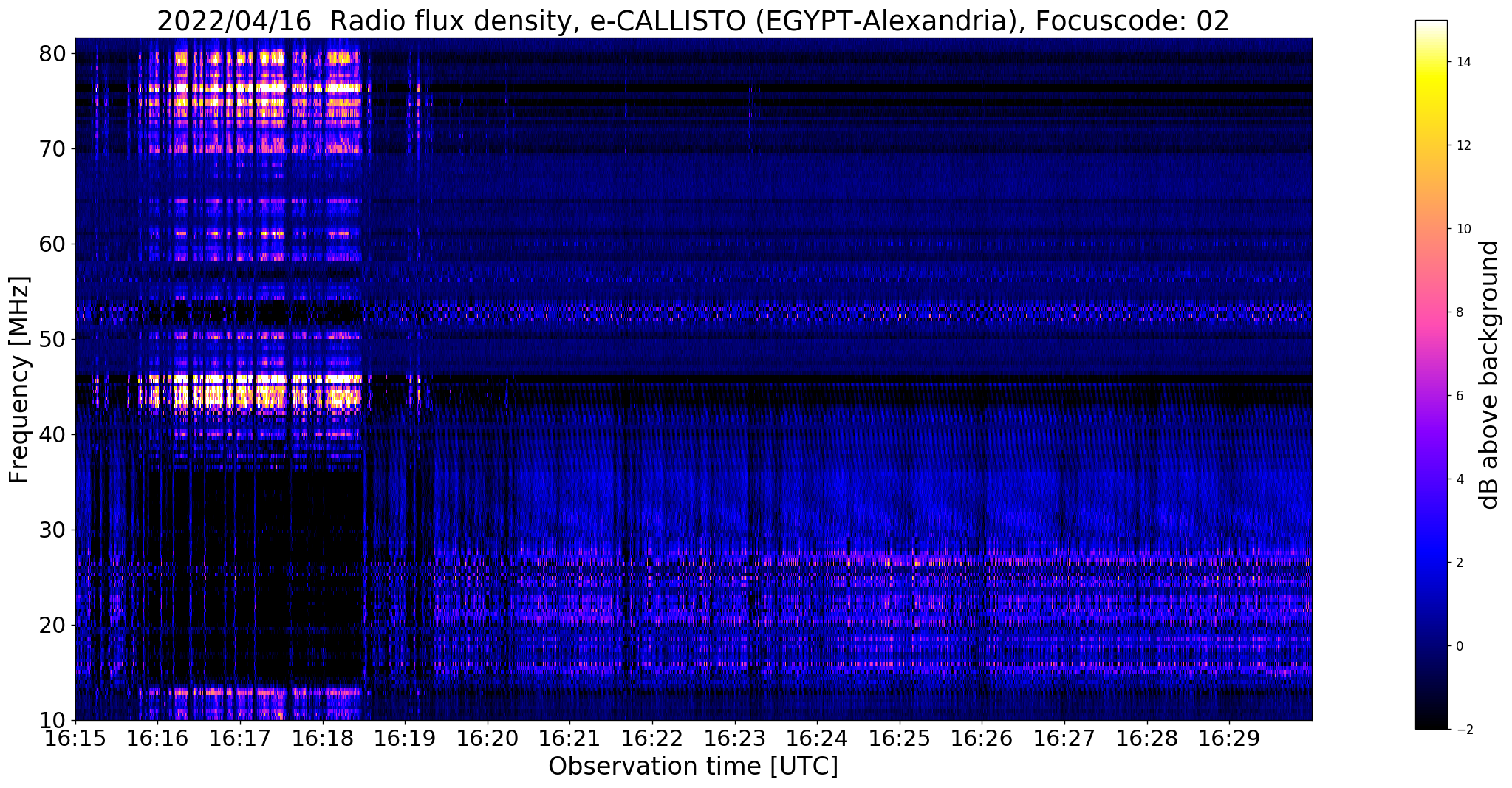Viewport: 1512px width, 788px height.
Task: Click the 'dB above background' colorbar label
Action: tap(1490, 374)
